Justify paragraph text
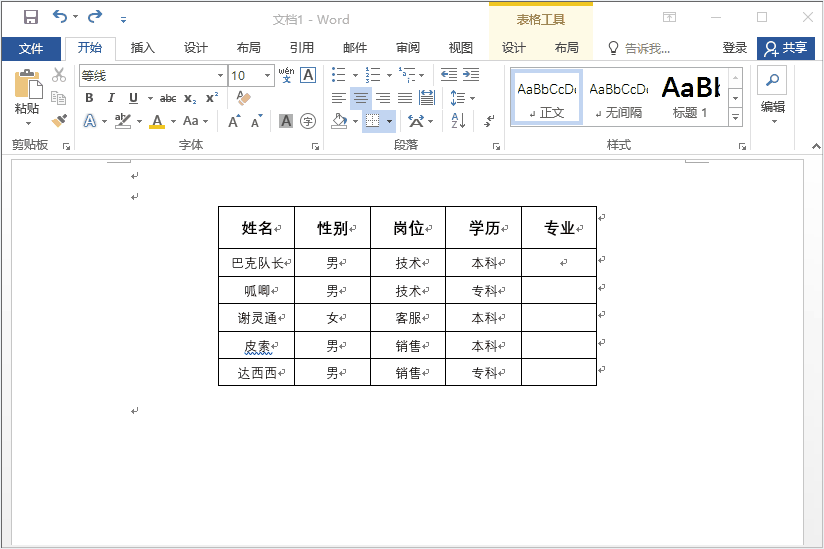The width and height of the screenshot is (824, 549). (405, 98)
